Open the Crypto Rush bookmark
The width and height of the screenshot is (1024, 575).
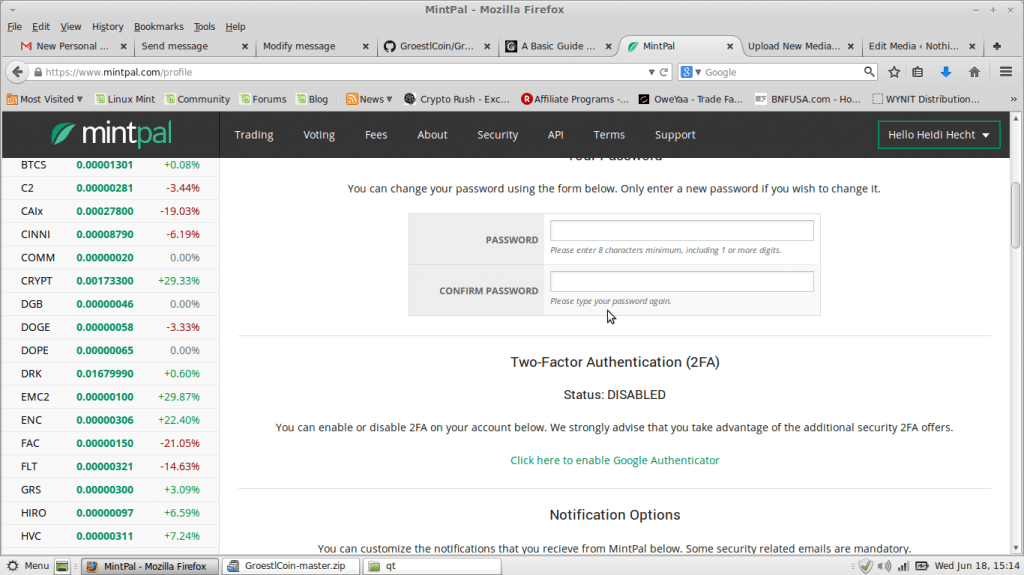pos(456,99)
